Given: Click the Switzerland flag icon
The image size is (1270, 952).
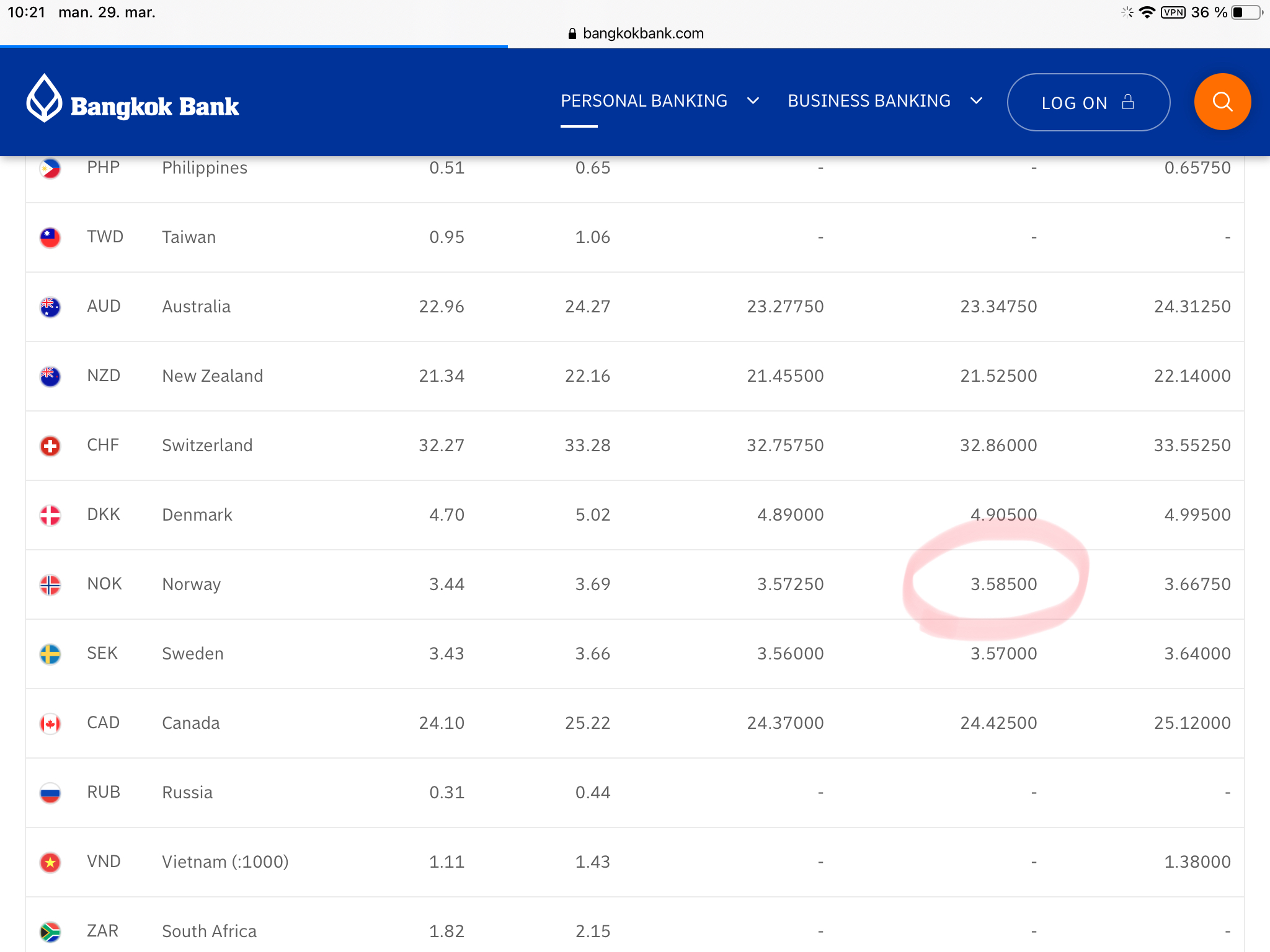Looking at the screenshot, I should (x=50, y=446).
